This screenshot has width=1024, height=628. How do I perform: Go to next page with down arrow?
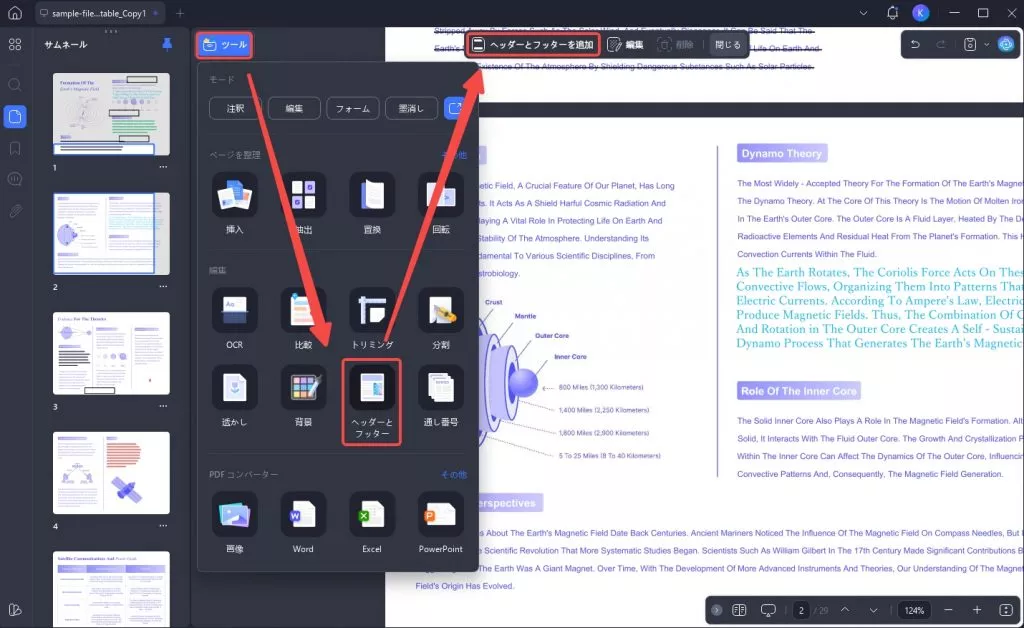[873, 610]
